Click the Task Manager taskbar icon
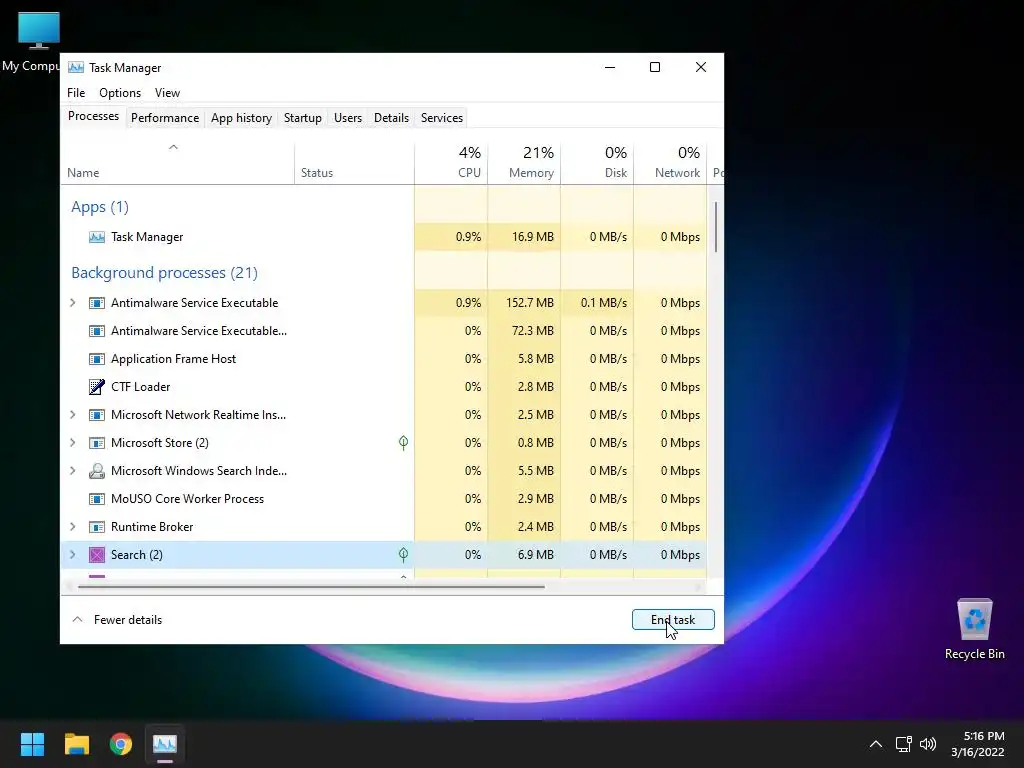 [165, 744]
